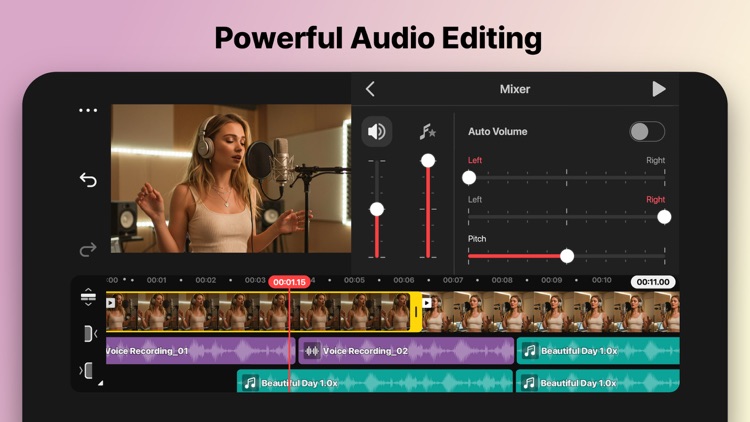This screenshot has height=422, width=750.
Task: Click the left channel pan slider knob
Action: tap(469, 178)
